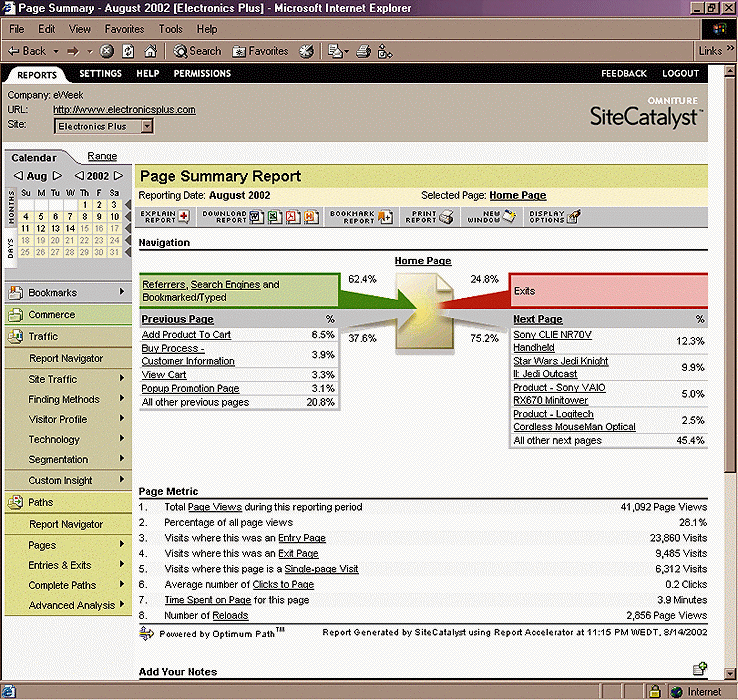
Task: Click the browser Print icon
Action: (x=363, y=51)
